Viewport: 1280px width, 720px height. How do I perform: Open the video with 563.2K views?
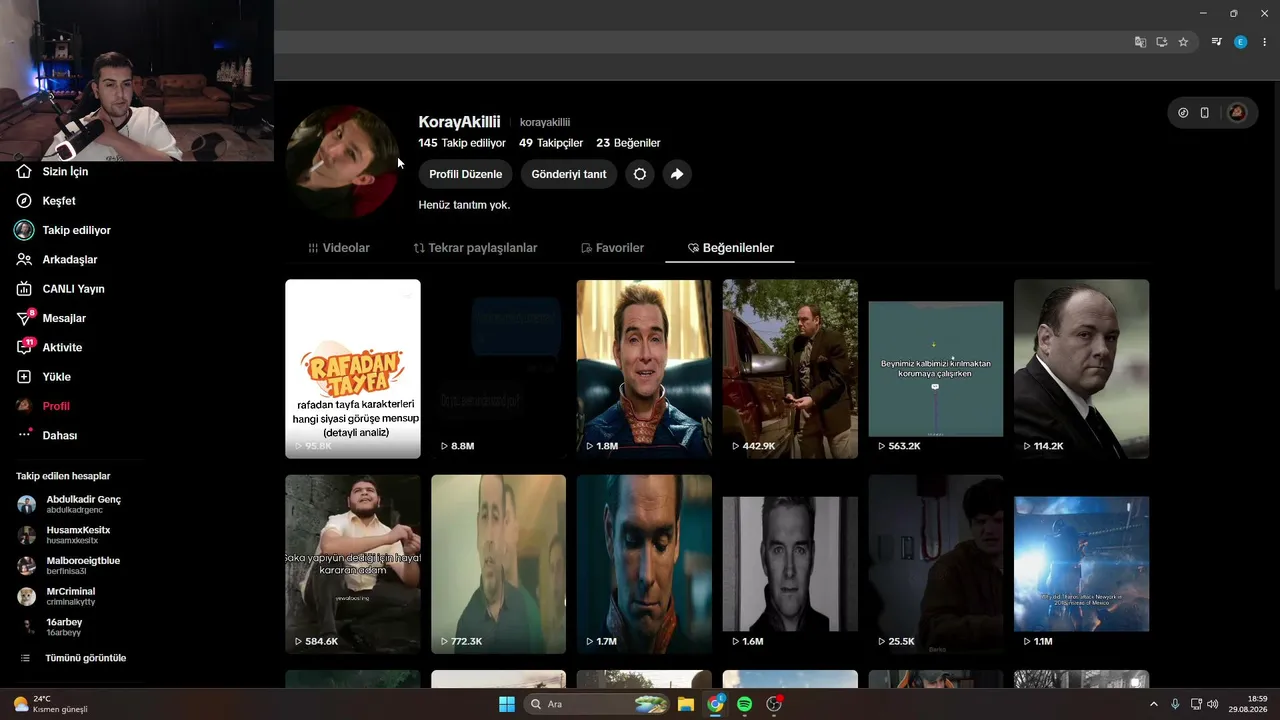(x=936, y=369)
